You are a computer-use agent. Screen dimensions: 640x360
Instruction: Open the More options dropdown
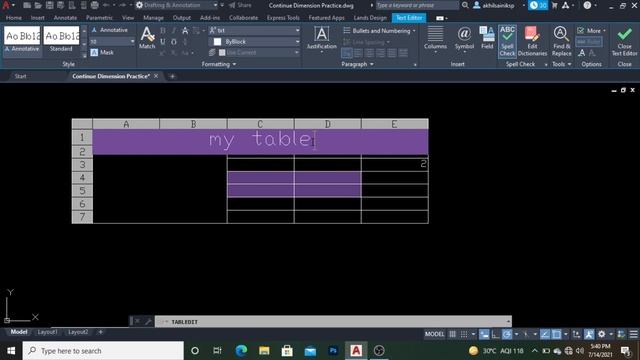(591, 31)
